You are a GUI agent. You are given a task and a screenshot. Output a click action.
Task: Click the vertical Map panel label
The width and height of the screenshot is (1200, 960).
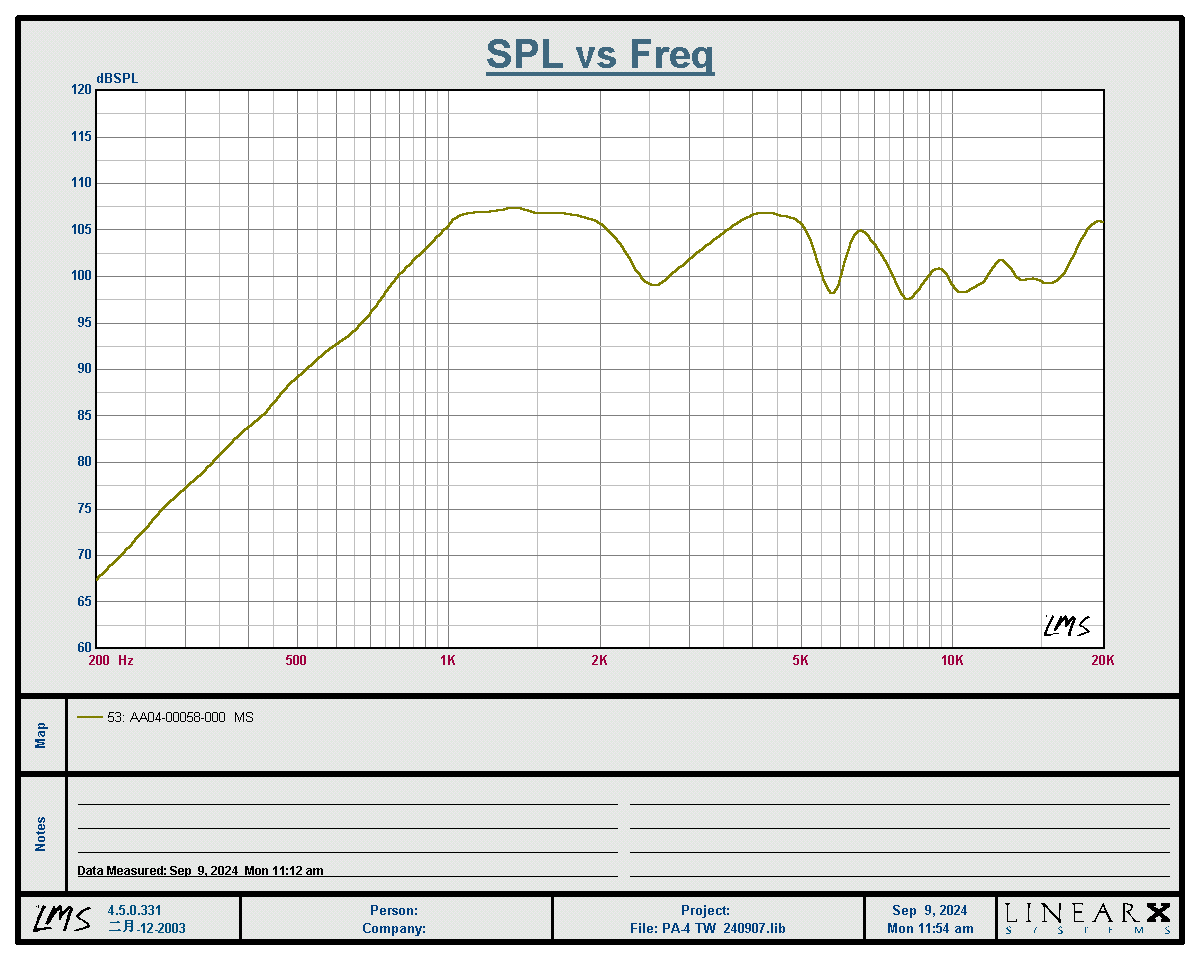click(x=41, y=735)
